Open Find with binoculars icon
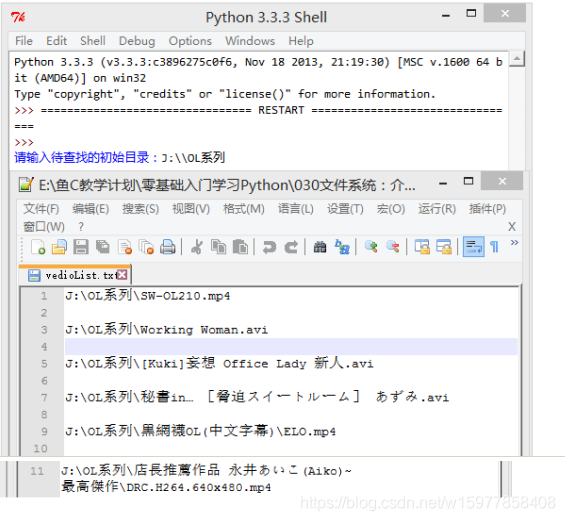565x521 pixels. pyautogui.click(x=320, y=247)
